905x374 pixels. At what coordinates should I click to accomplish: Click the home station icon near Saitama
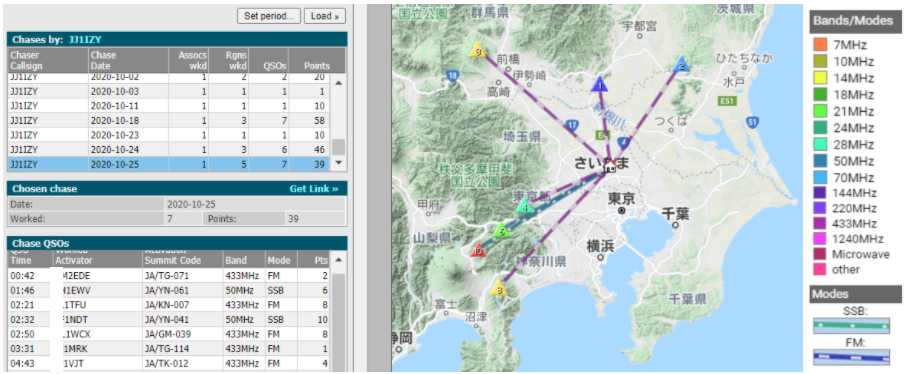(x=609, y=166)
